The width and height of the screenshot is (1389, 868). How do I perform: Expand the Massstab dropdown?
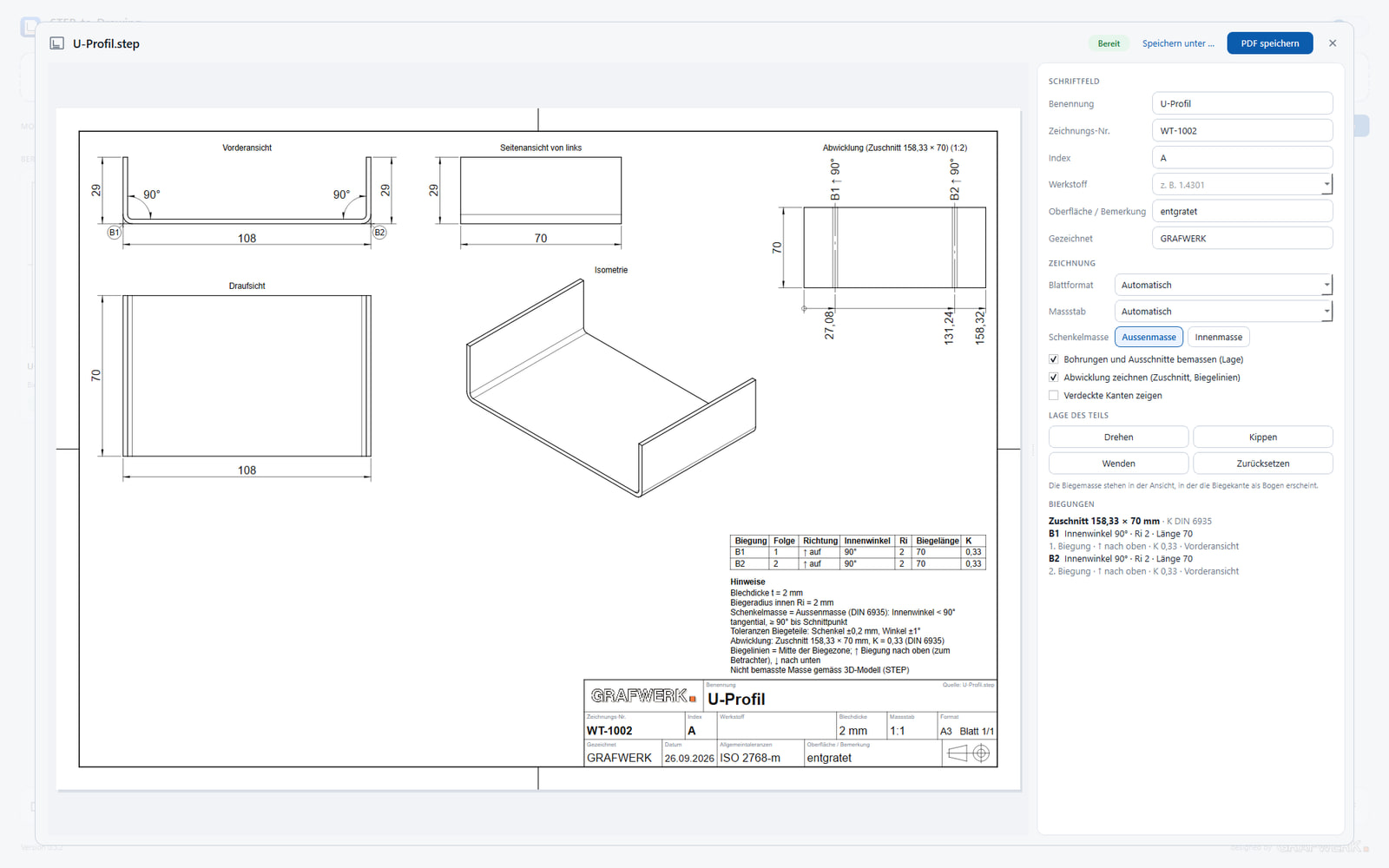(1223, 312)
